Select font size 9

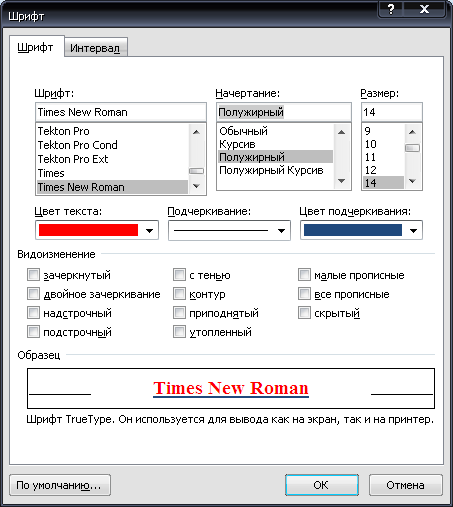pos(383,131)
